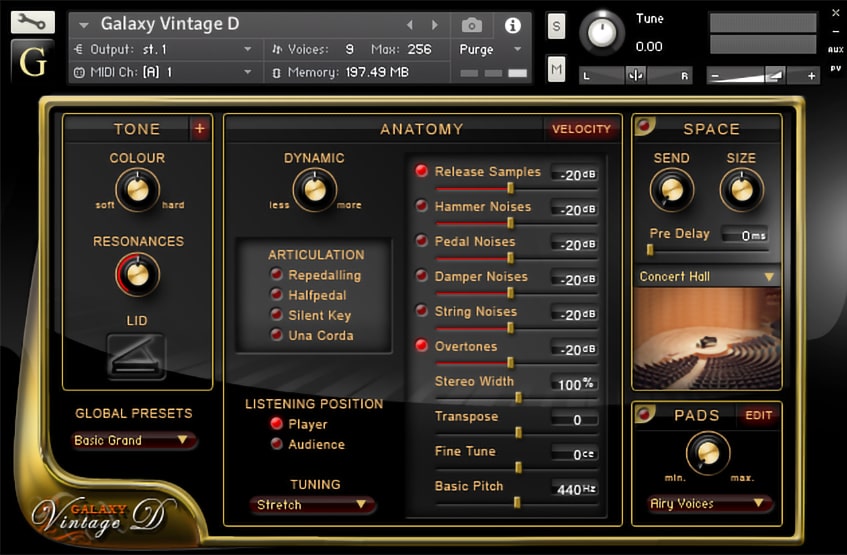Toggle the PADS power LED
This screenshot has width=847, height=555.
pos(643,413)
